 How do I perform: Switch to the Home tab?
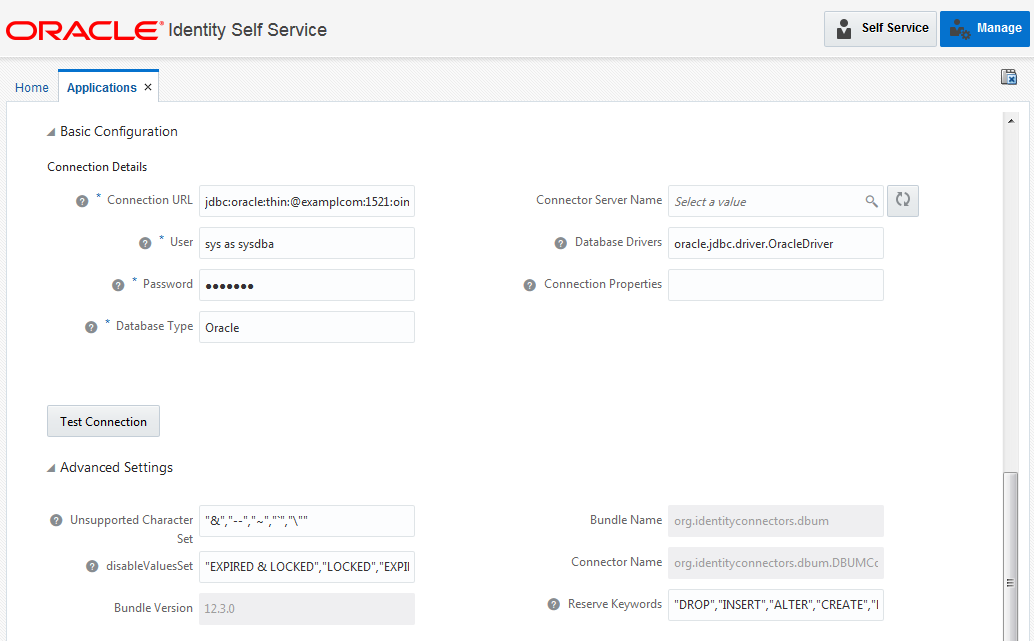(31, 87)
